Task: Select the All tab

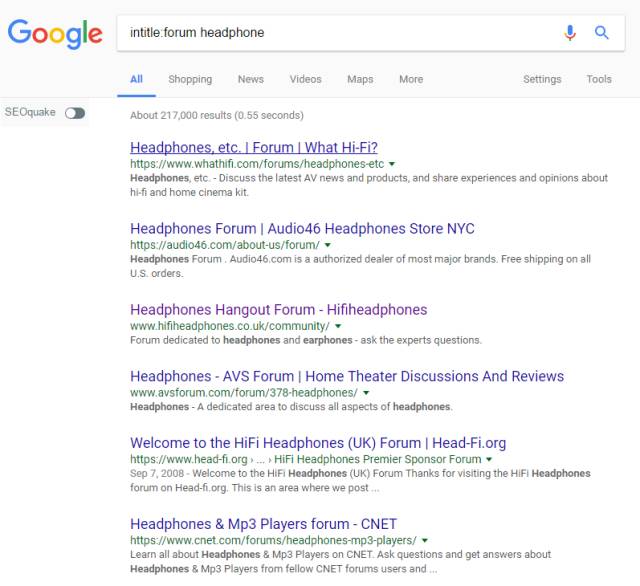Action: pyautogui.click(x=136, y=79)
